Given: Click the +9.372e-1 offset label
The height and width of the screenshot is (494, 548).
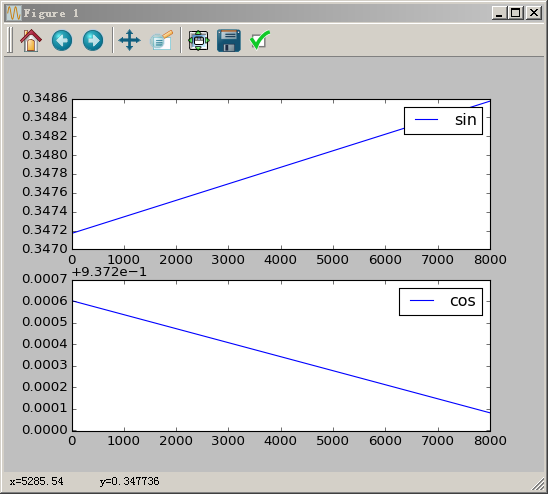Looking at the screenshot, I should tap(109, 272).
